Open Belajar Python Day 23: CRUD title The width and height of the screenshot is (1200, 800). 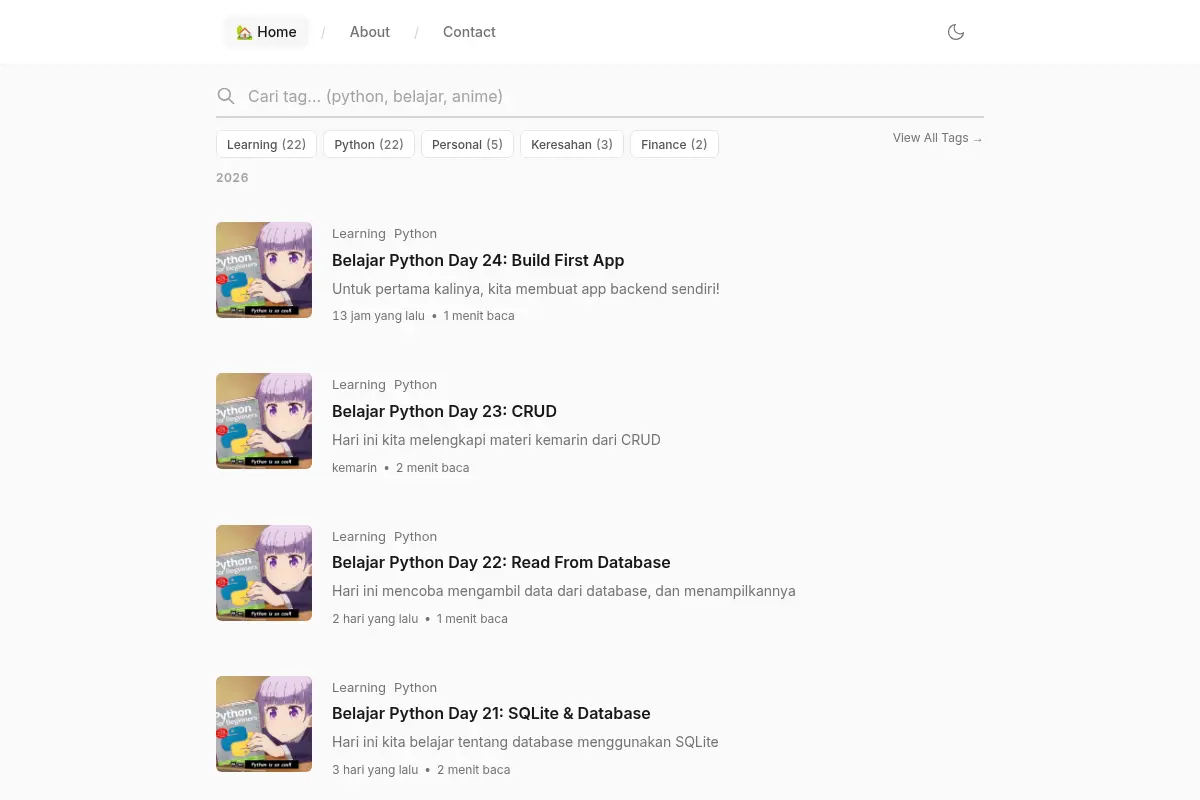(444, 411)
